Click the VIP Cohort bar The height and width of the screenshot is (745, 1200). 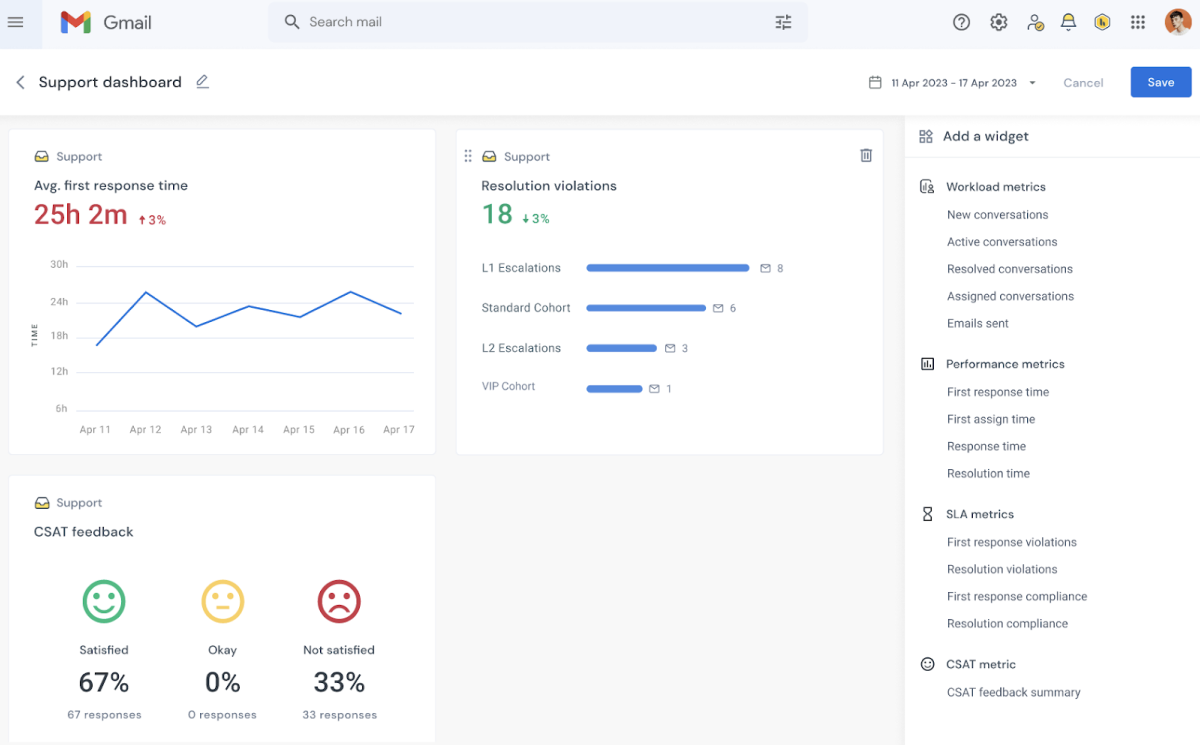[x=614, y=388]
